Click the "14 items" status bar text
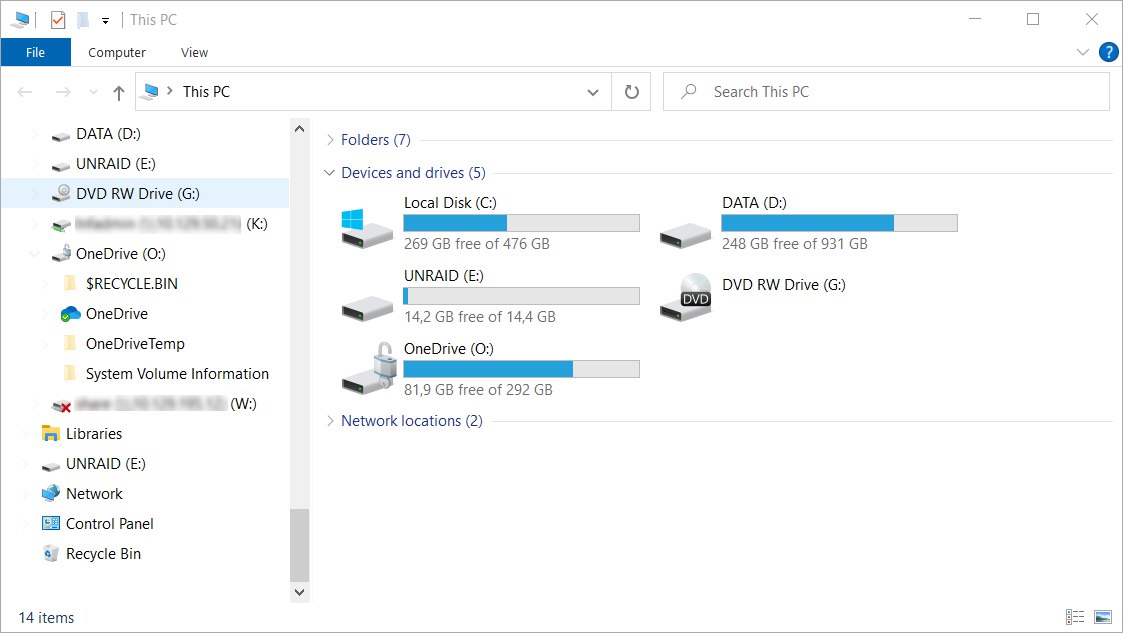This screenshot has height=633, width=1123. 47,617
